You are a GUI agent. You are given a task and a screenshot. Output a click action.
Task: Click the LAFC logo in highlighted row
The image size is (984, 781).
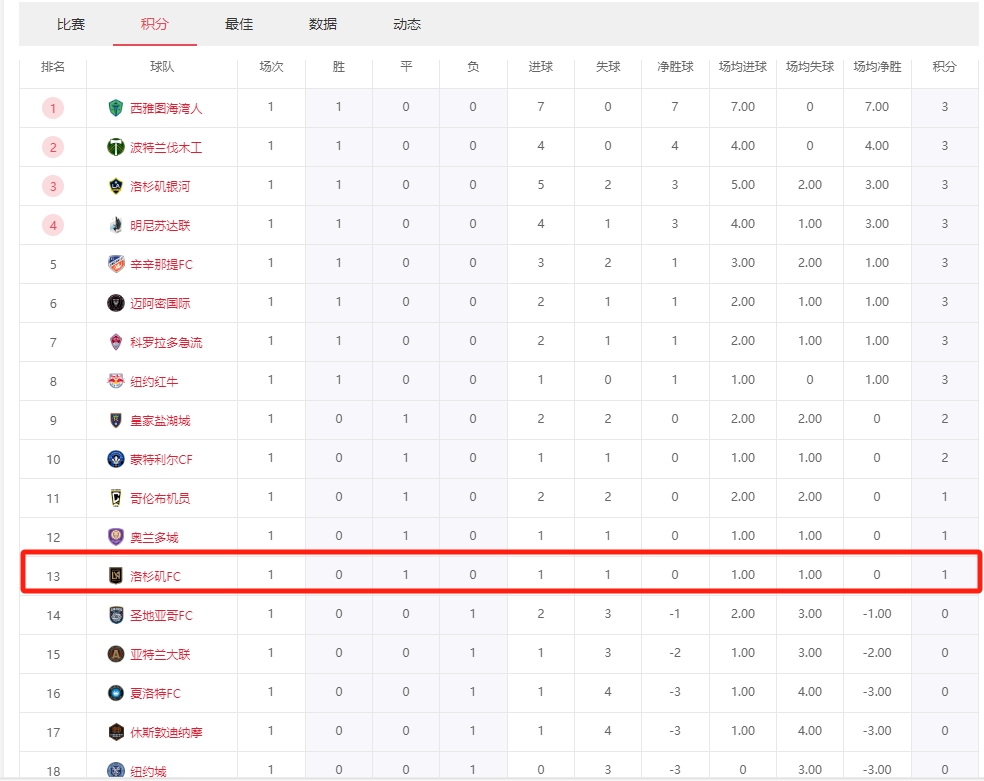116,575
